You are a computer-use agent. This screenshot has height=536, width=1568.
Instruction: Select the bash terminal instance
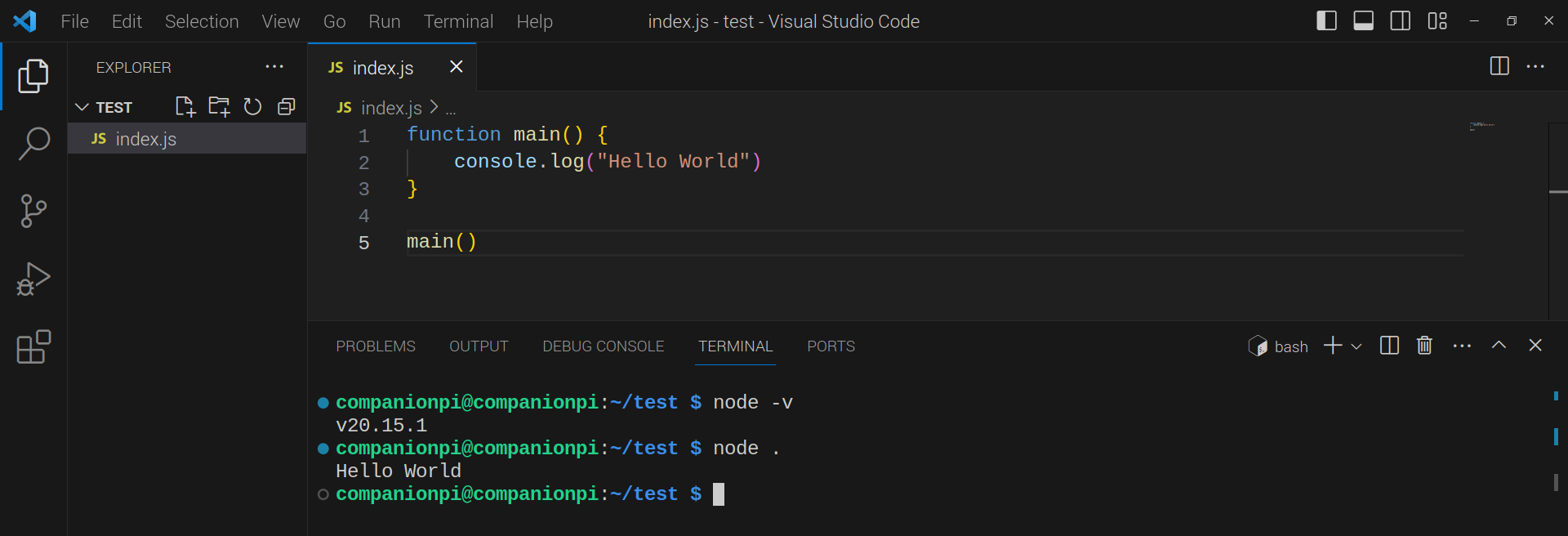(1278, 346)
